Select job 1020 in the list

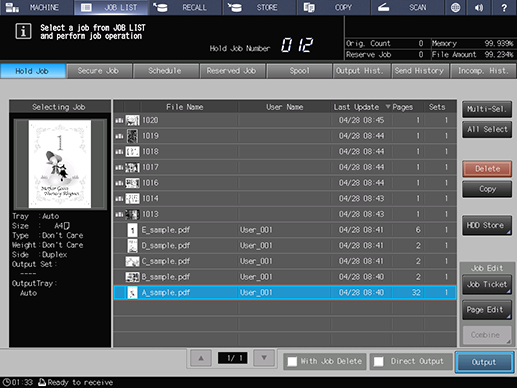285,120
